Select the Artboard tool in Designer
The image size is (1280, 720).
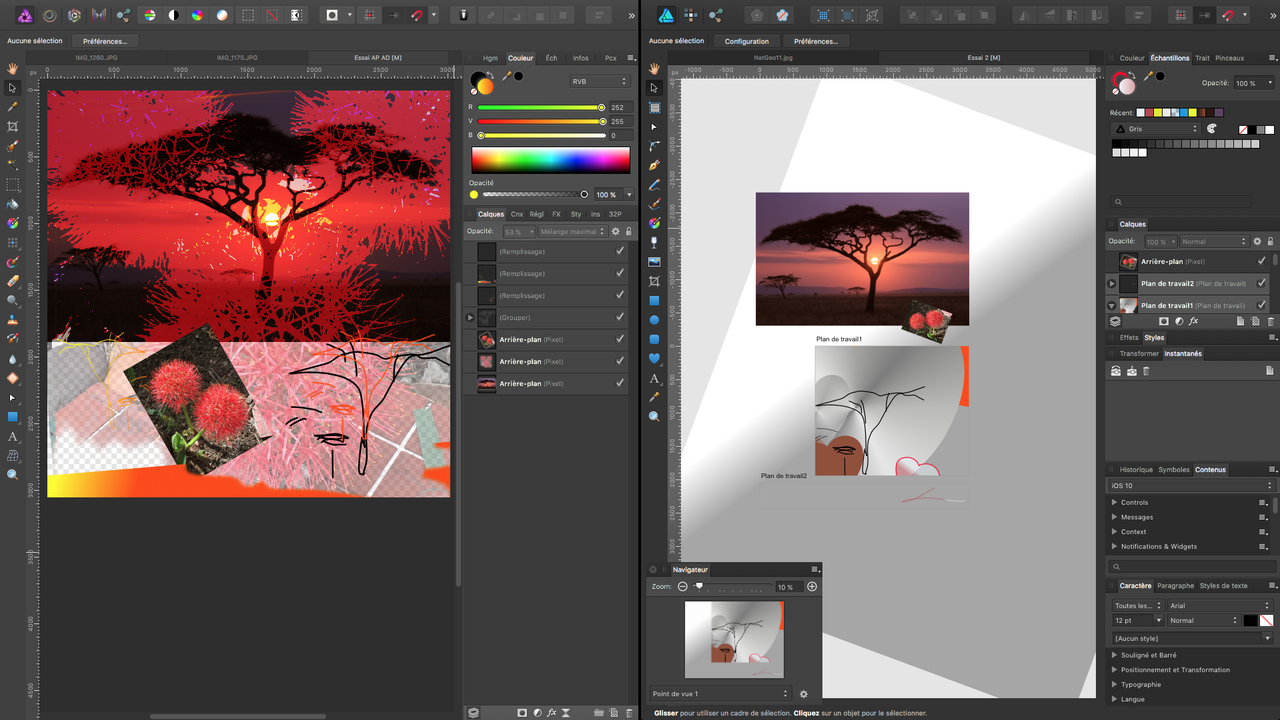(655, 107)
